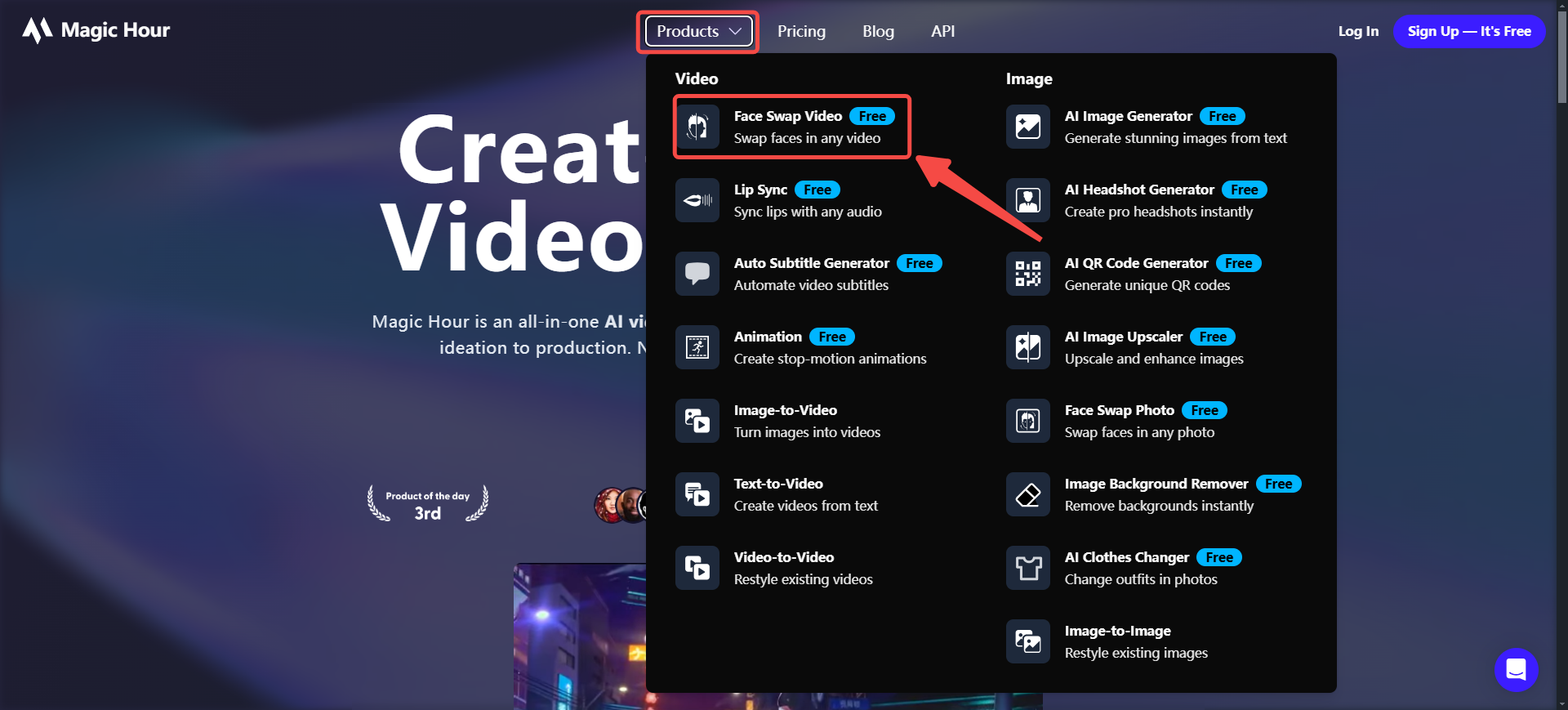Collapse the Products dropdown menu
This screenshot has width=1568, height=710.
[699, 31]
